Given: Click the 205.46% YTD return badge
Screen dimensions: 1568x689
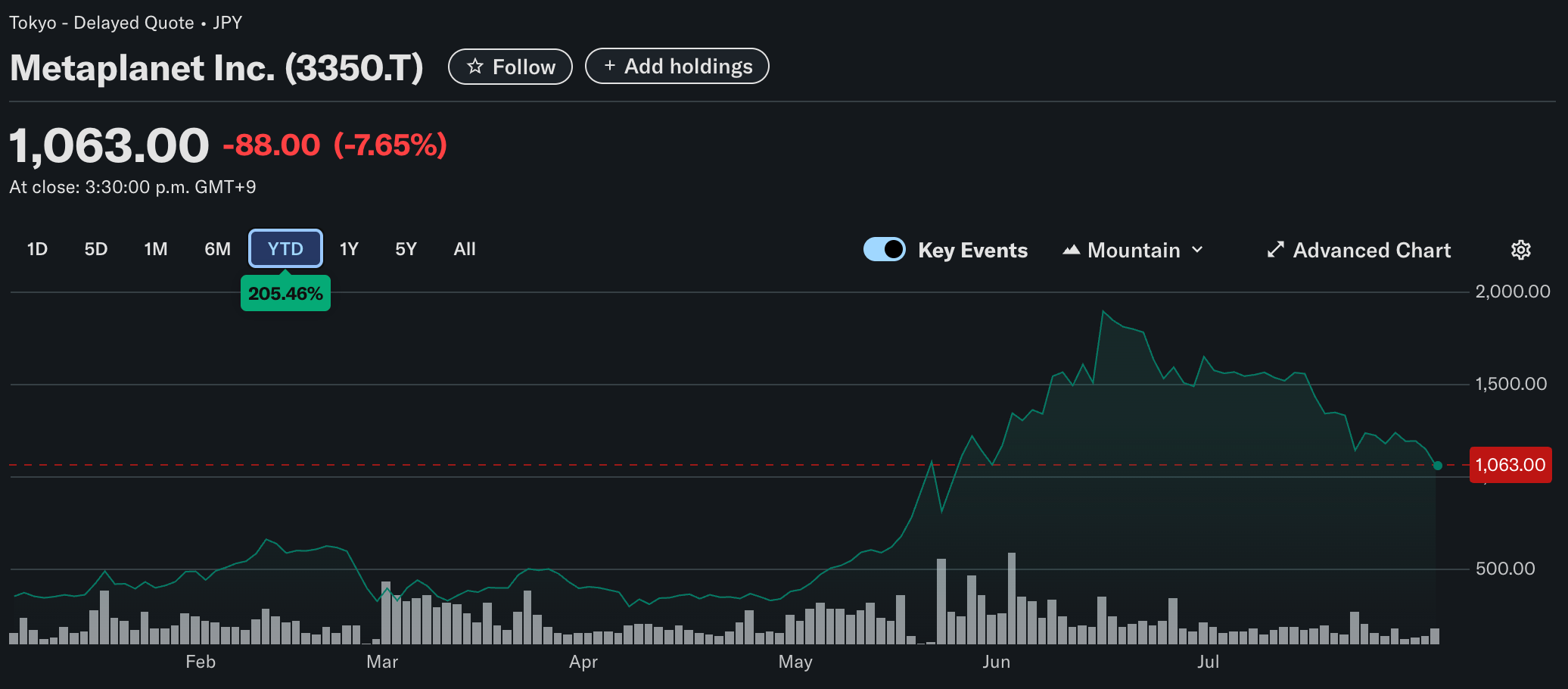Looking at the screenshot, I should [285, 294].
